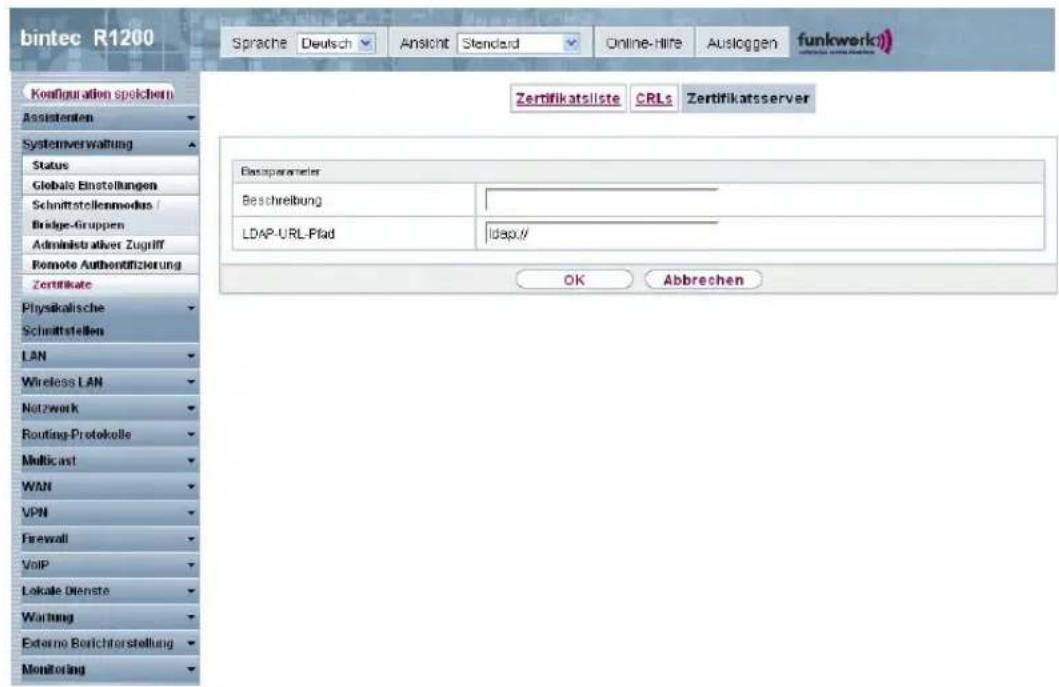
Task: Switch to the Zertifikatsliste tab
Action: click(568, 99)
